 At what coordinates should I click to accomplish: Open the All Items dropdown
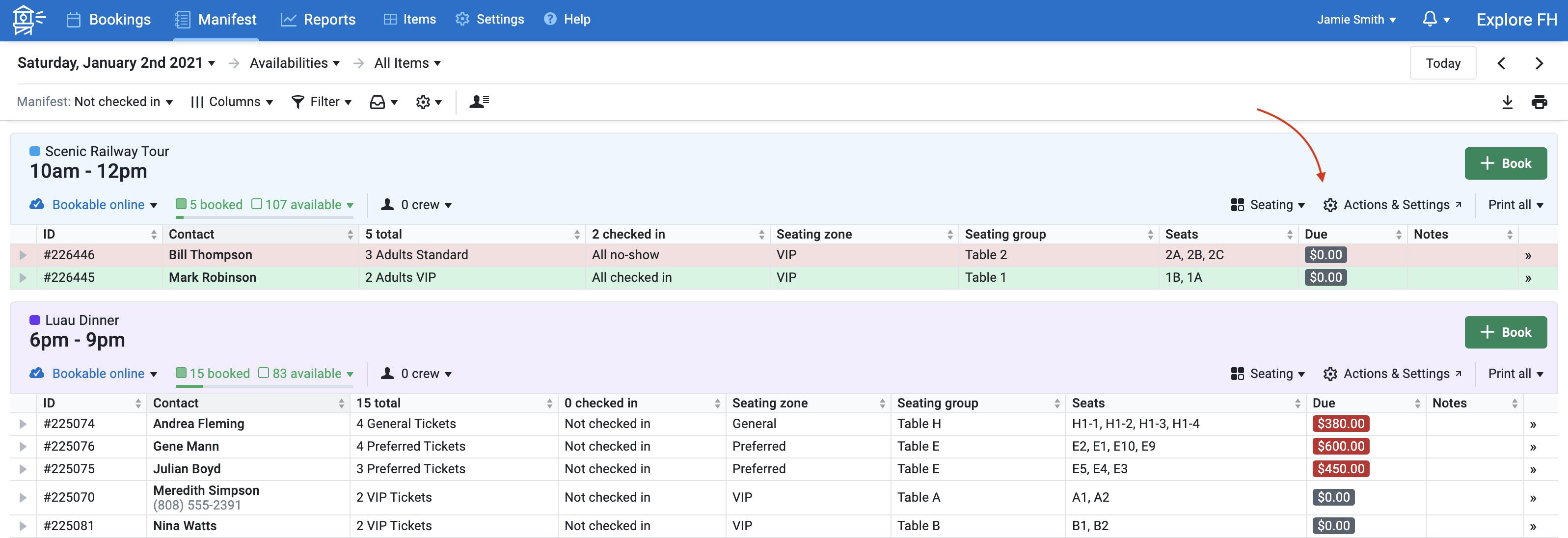click(407, 63)
